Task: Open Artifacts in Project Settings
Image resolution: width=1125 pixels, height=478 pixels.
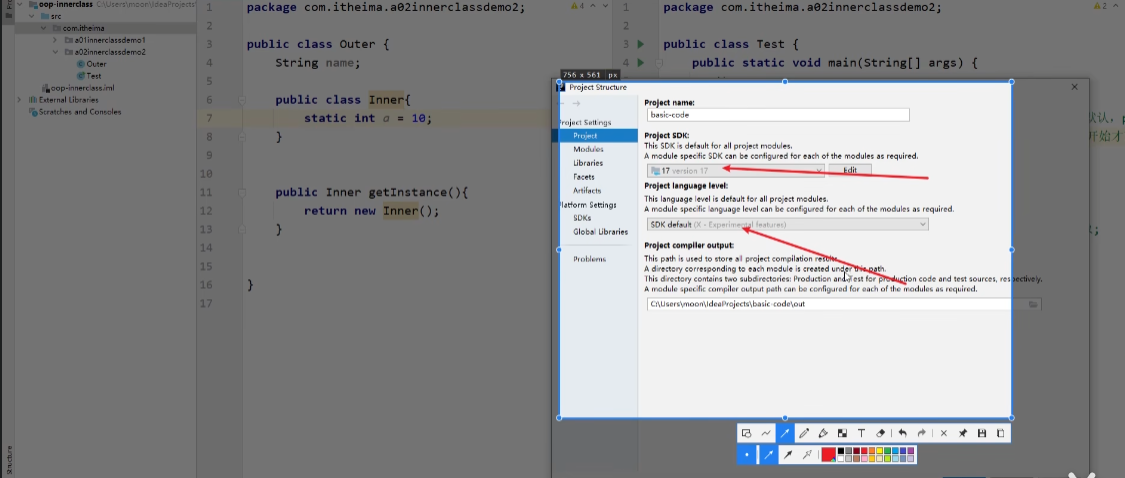Action: (x=587, y=190)
